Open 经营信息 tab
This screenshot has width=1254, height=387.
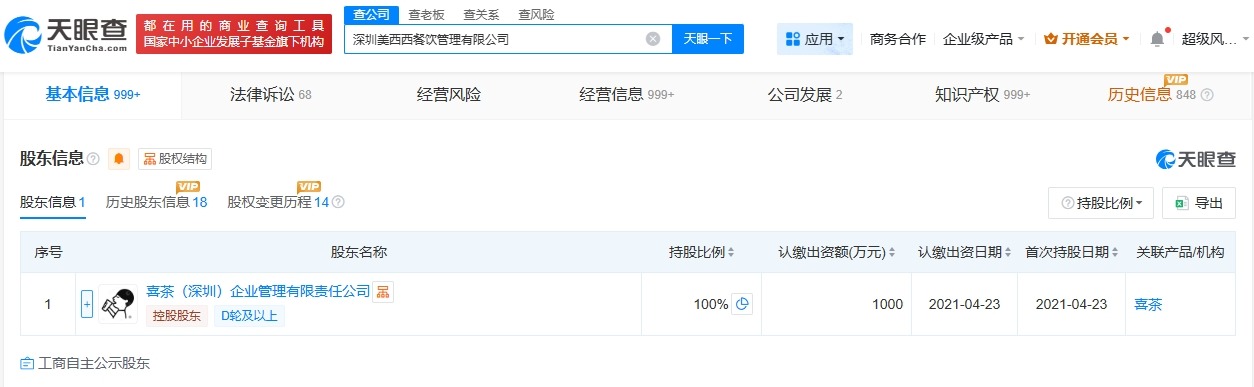point(627,95)
